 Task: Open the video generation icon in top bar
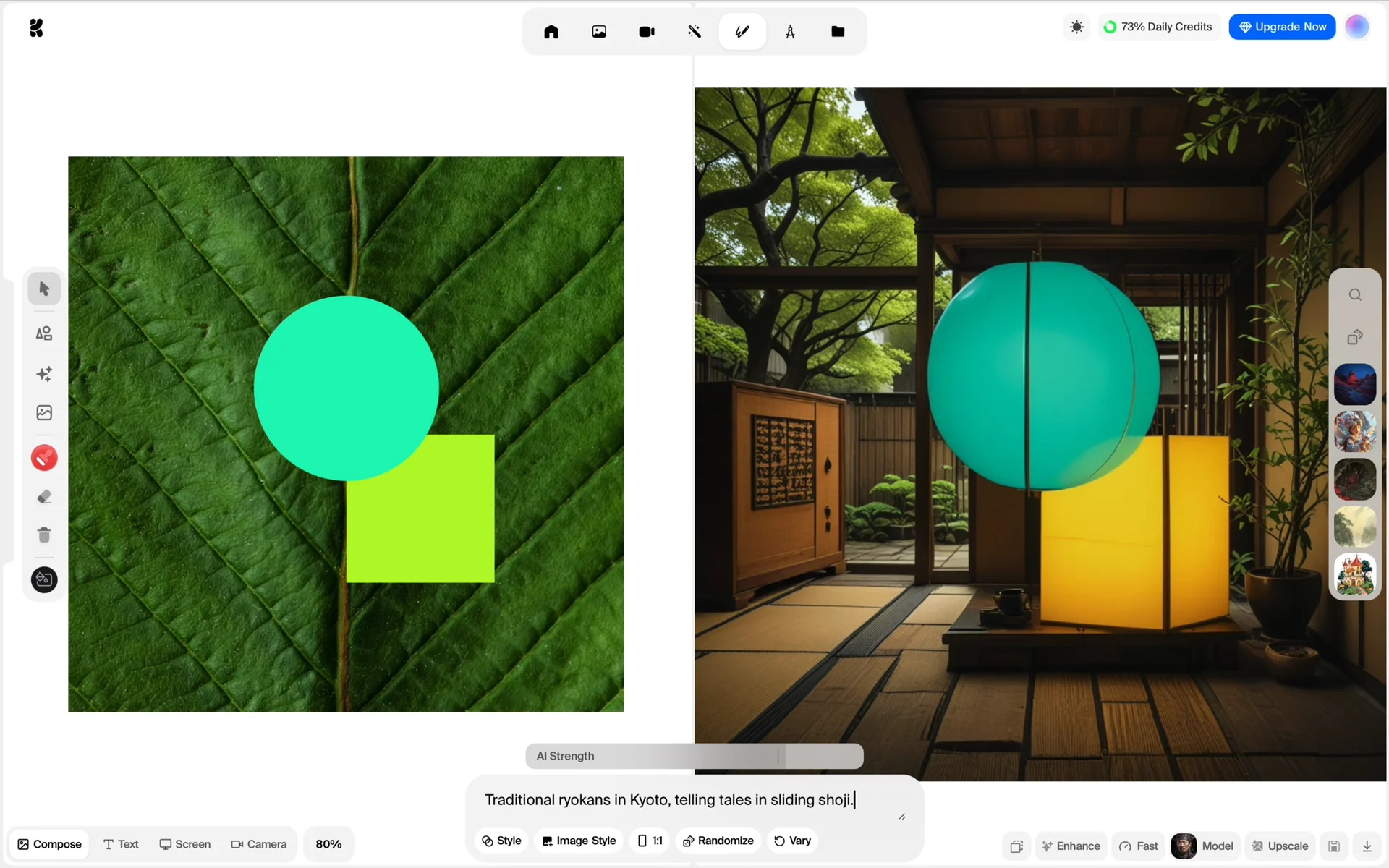tap(647, 32)
